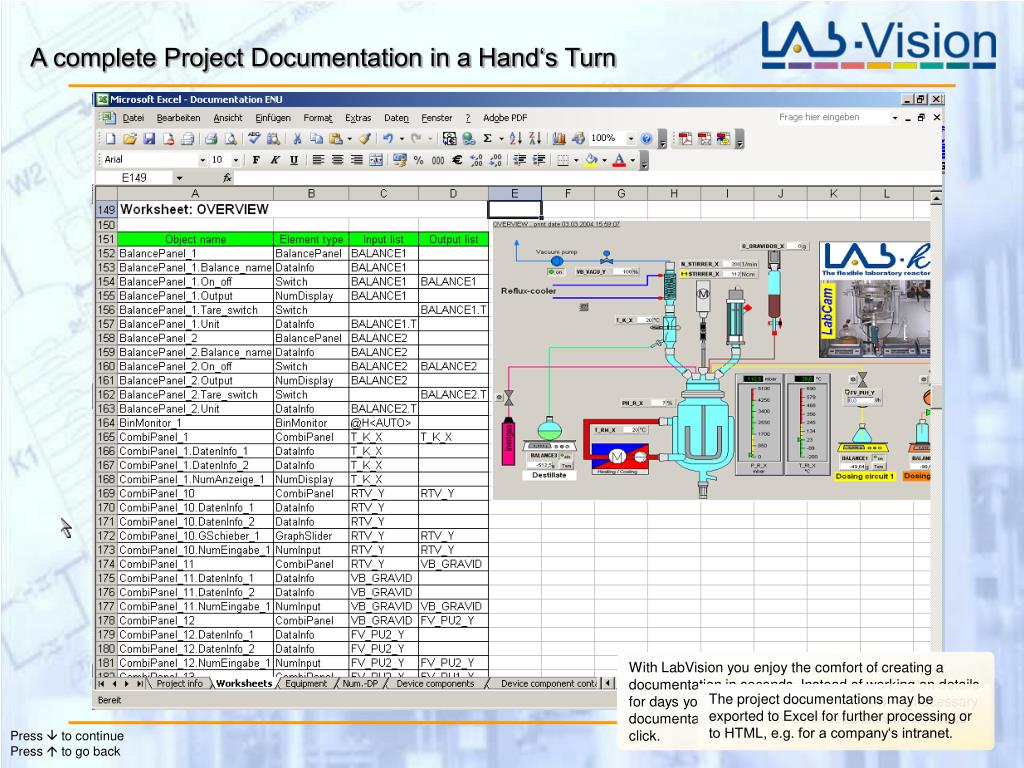The image size is (1024, 768).
Task: Merge and center cells icon
Action: [376, 160]
